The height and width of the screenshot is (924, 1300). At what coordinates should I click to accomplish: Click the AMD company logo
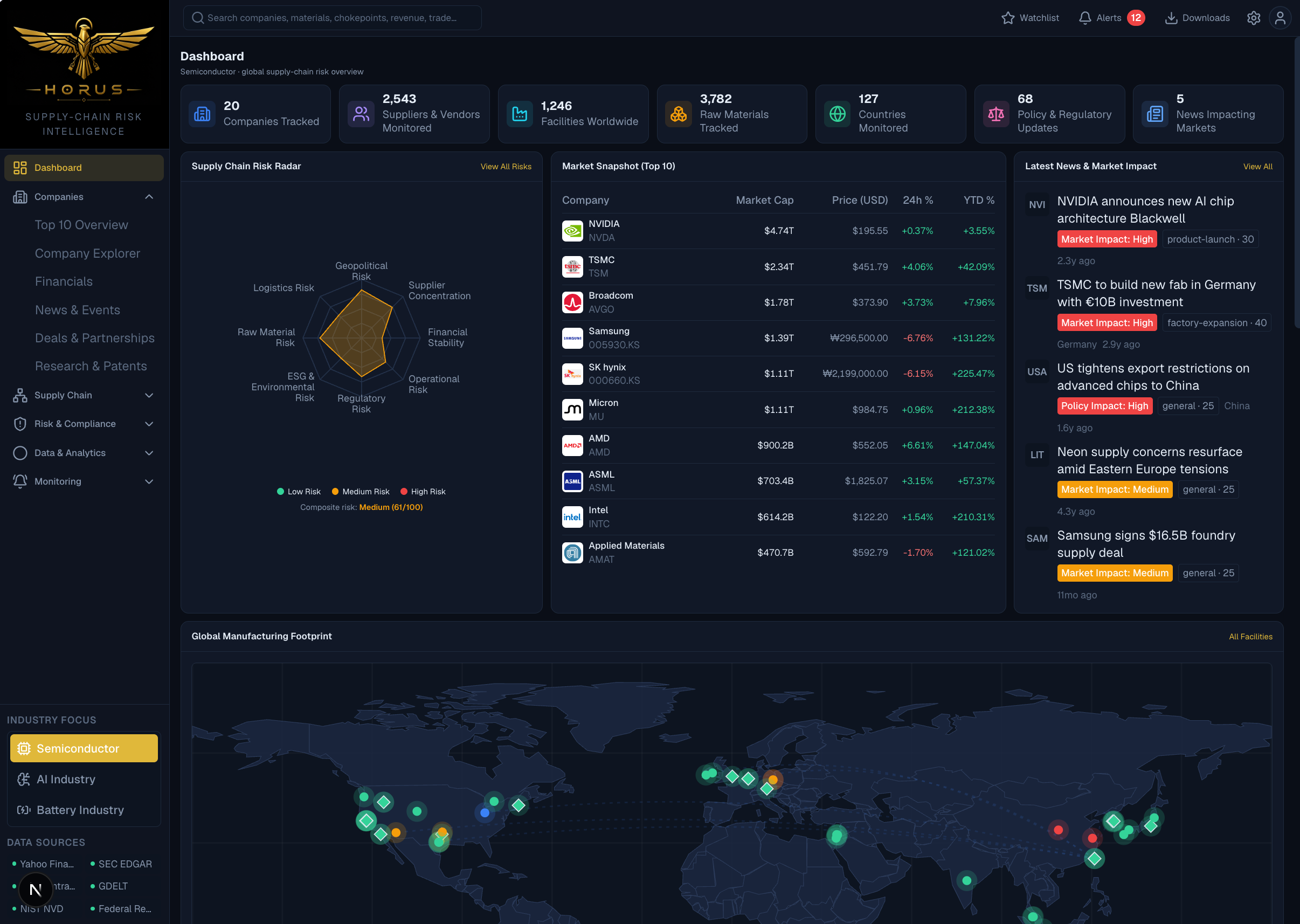(573, 445)
